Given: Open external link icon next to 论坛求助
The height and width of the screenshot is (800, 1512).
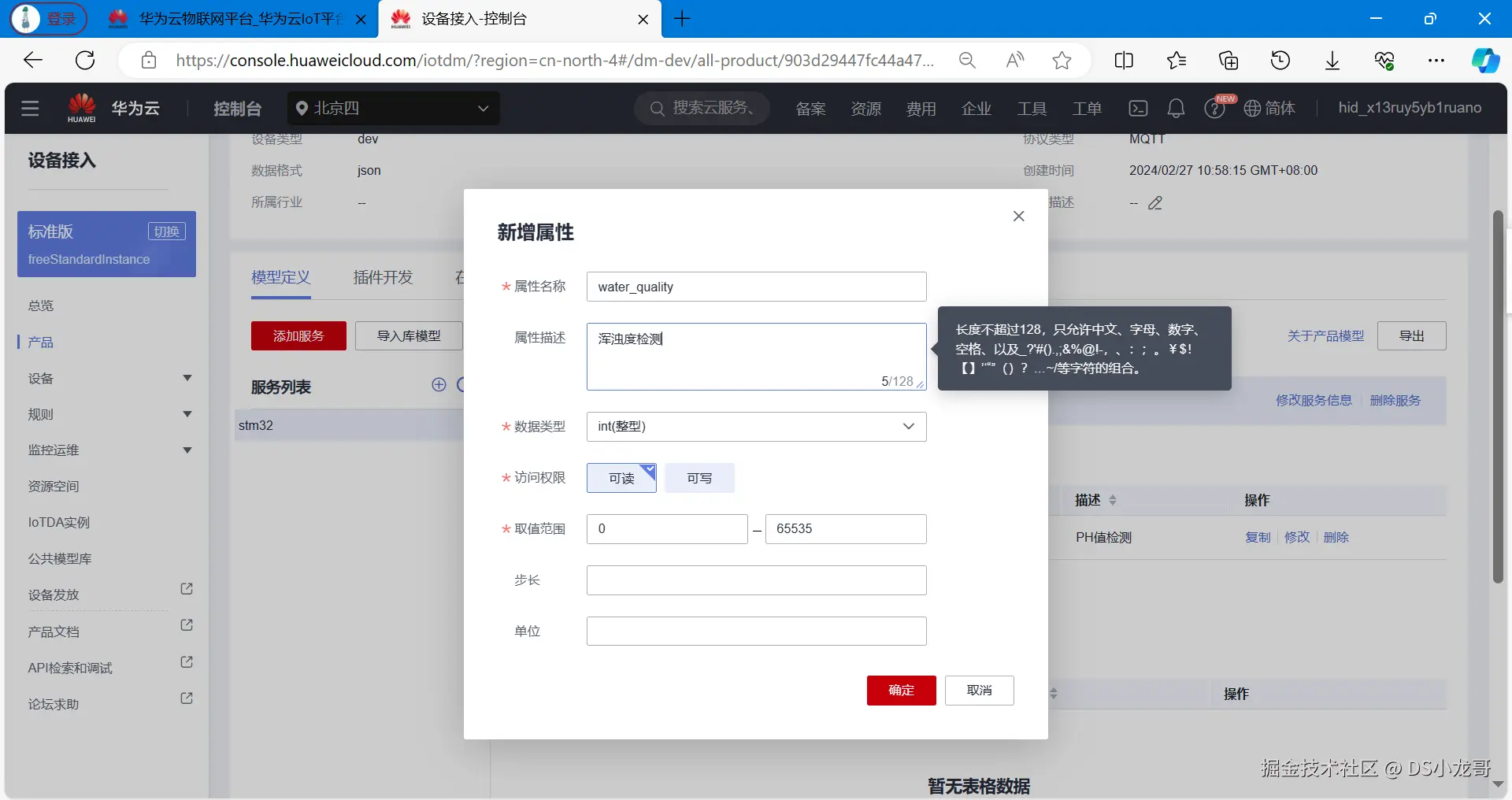Looking at the screenshot, I should point(187,698).
